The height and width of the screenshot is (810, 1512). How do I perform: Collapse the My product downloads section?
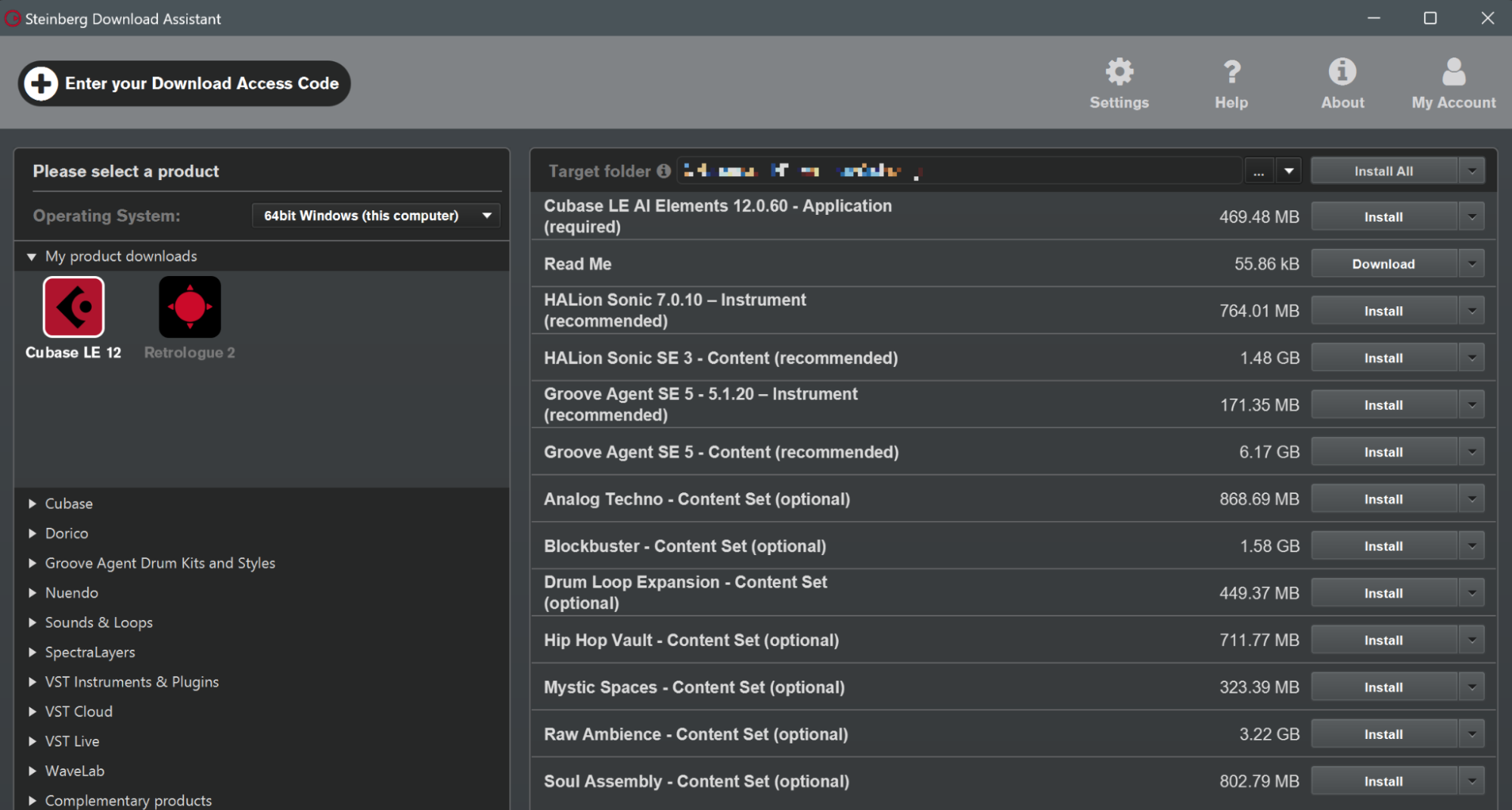pos(32,256)
